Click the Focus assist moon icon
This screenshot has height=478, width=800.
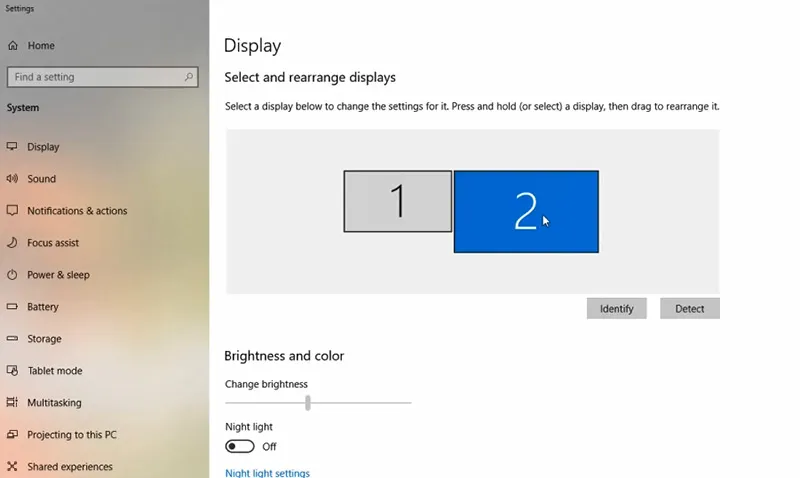pos(12,243)
